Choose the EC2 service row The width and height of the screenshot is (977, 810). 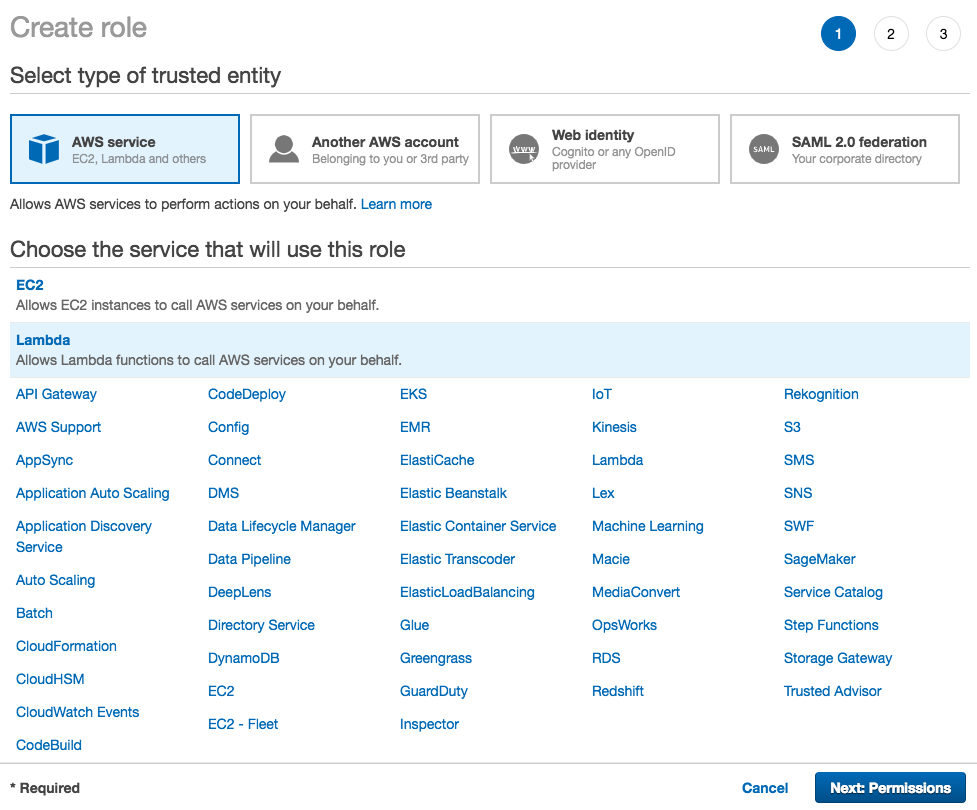(x=490, y=295)
